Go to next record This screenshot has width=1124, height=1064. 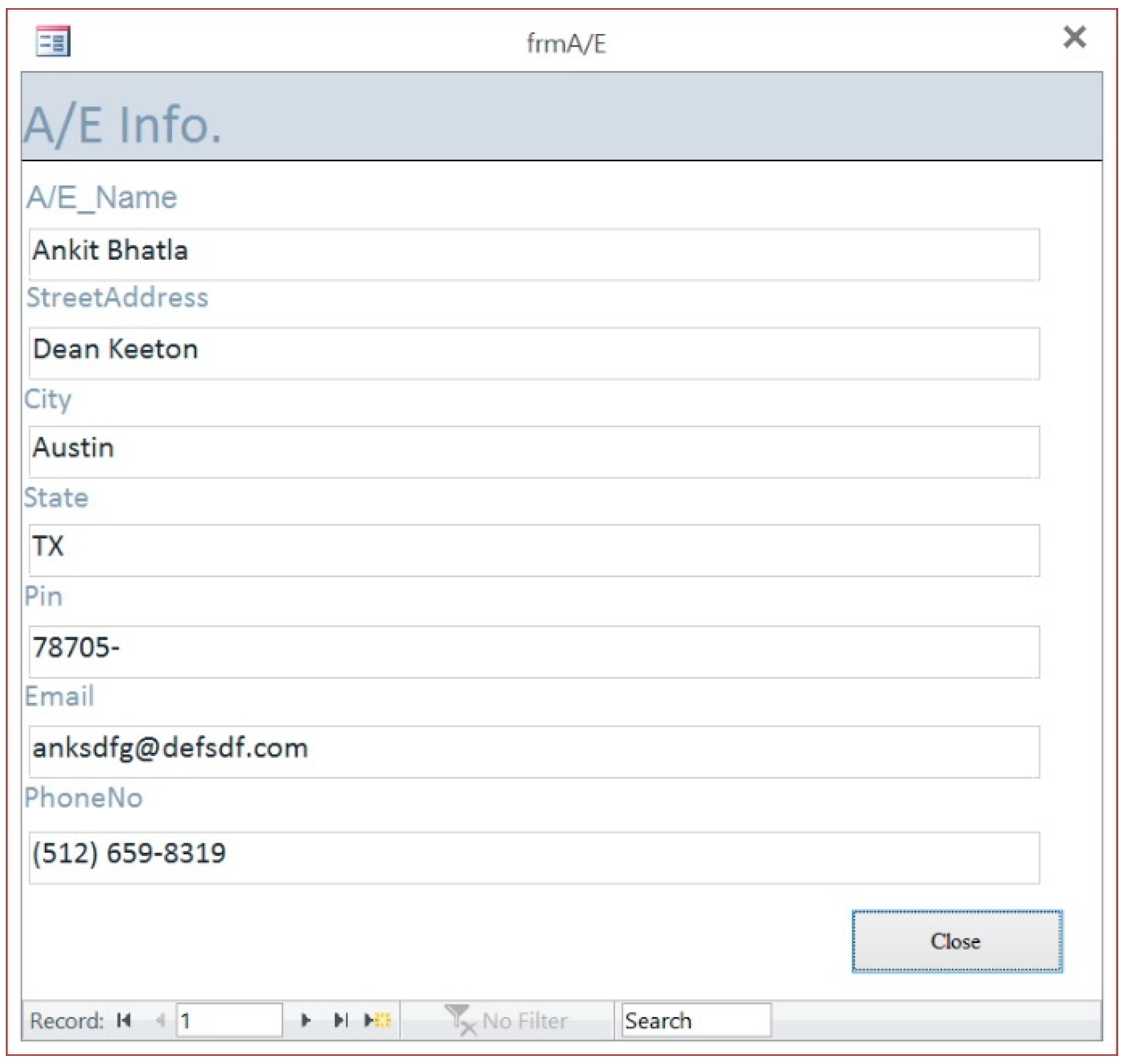click(x=306, y=1020)
